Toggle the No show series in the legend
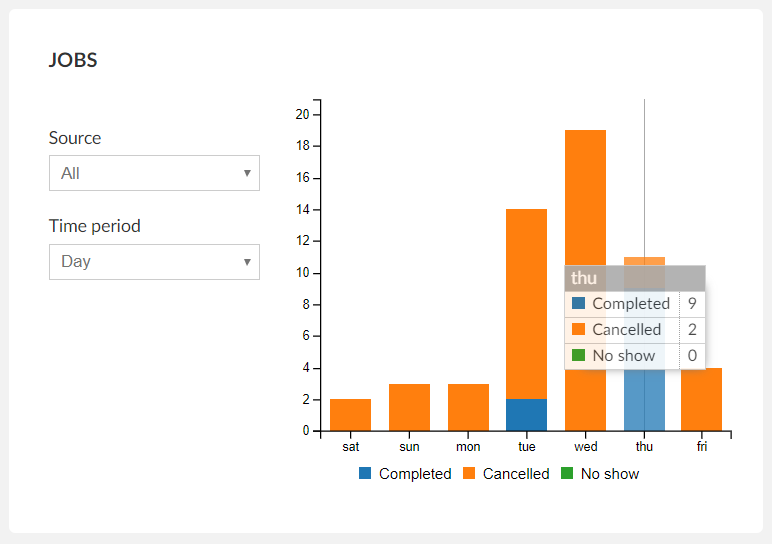This screenshot has height=544, width=772. 609,474
